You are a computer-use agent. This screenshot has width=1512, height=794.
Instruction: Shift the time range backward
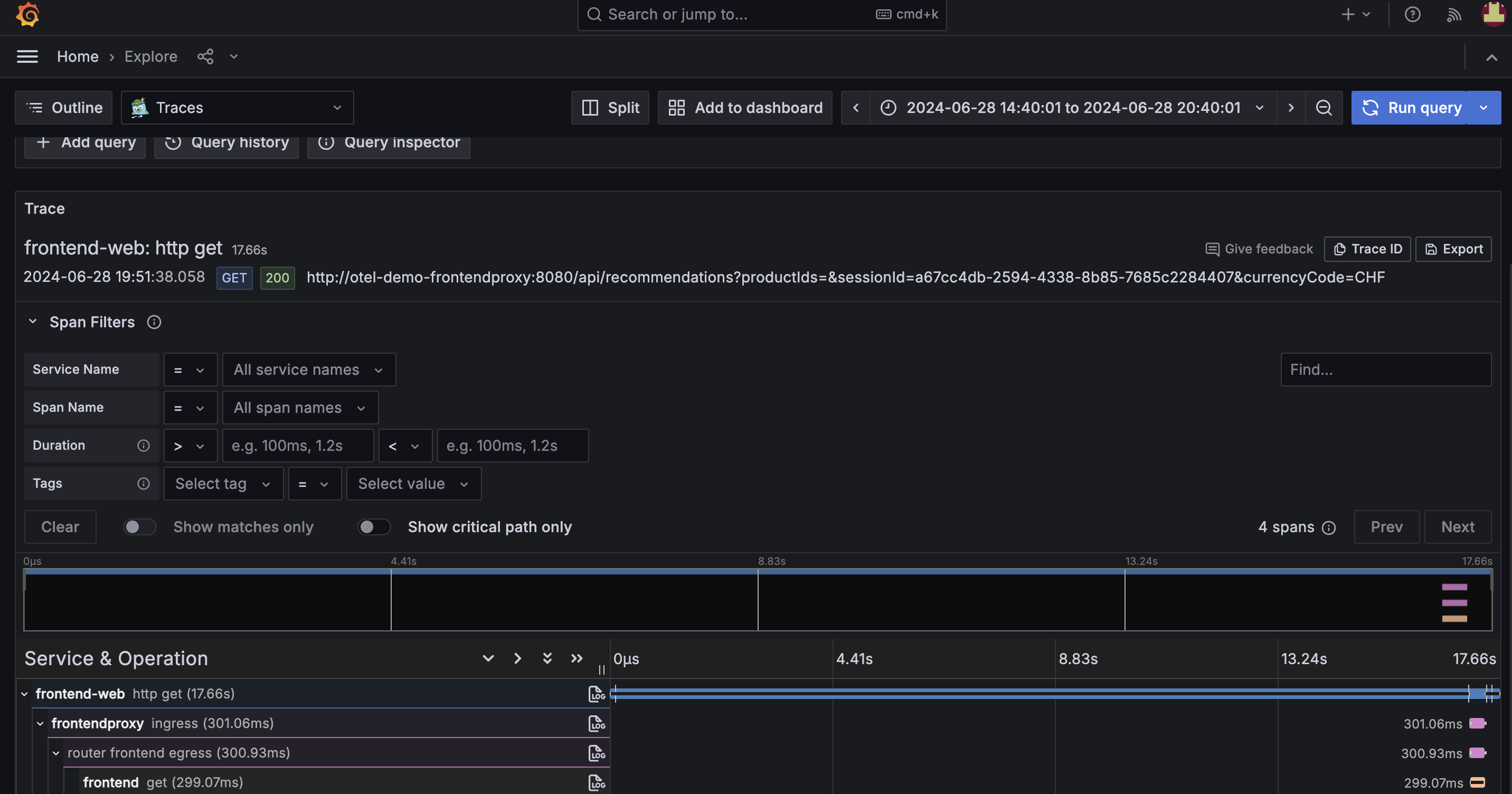[856, 107]
